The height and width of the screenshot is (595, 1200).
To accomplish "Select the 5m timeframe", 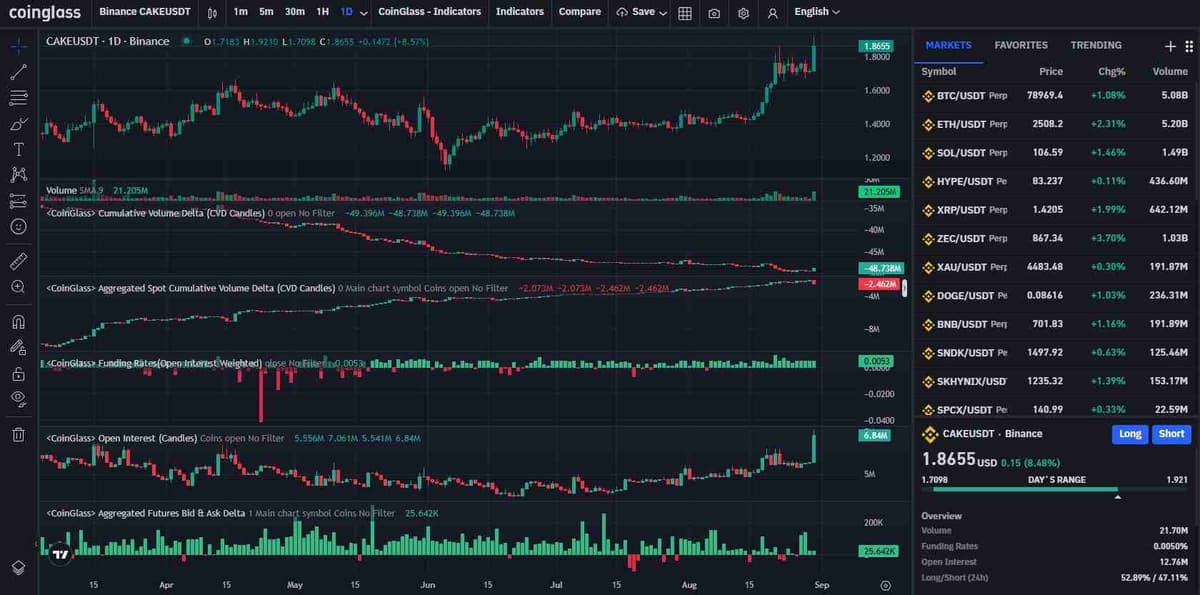I will [266, 12].
